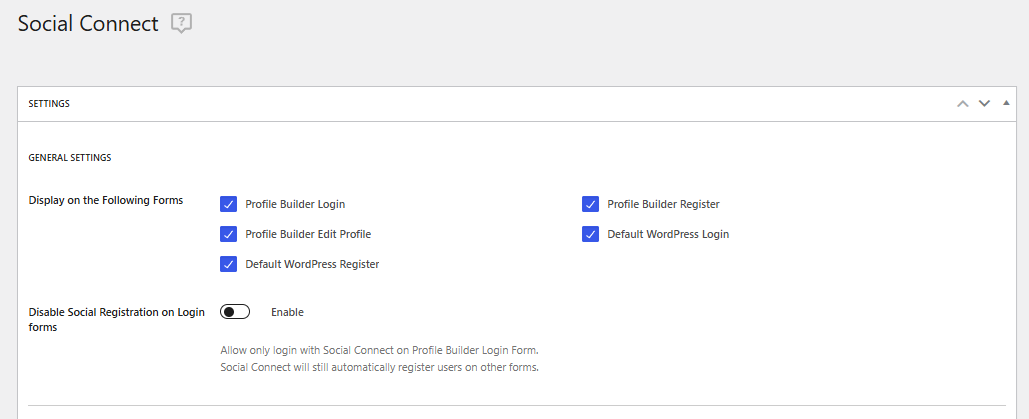The height and width of the screenshot is (419, 1029).
Task: Uncheck Profile Builder Register checkbox
Action: pyautogui.click(x=591, y=204)
